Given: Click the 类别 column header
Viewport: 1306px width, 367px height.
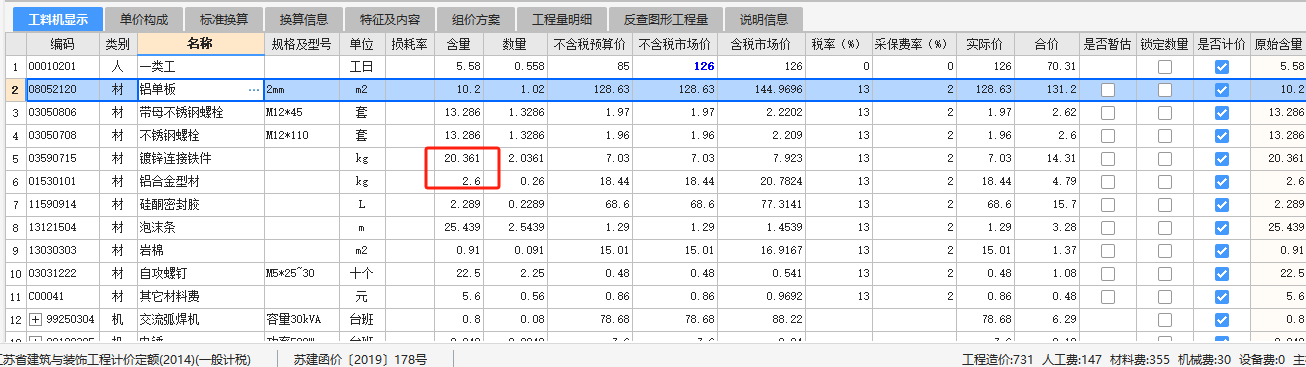Looking at the screenshot, I should coord(119,44).
